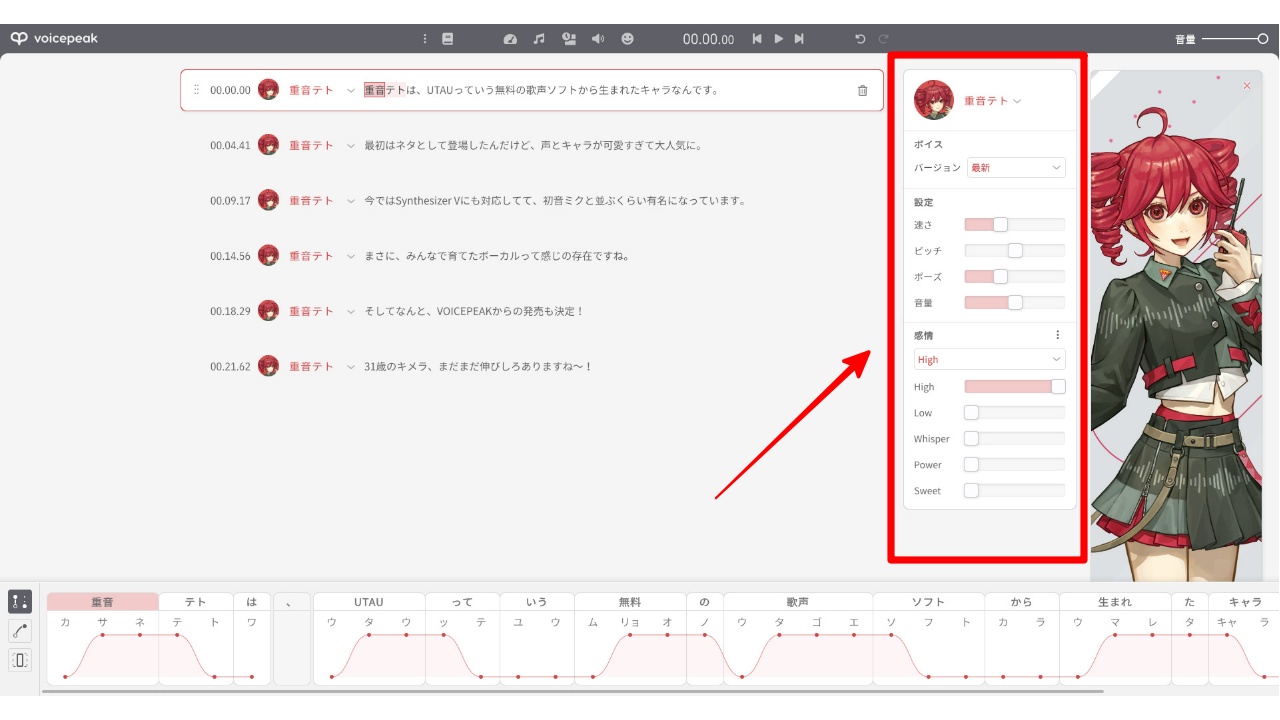The height and width of the screenshot is (720, 1280).
Task: Switch to accent point editing mode
Action: pyautogui.click(x=20, y=601)
